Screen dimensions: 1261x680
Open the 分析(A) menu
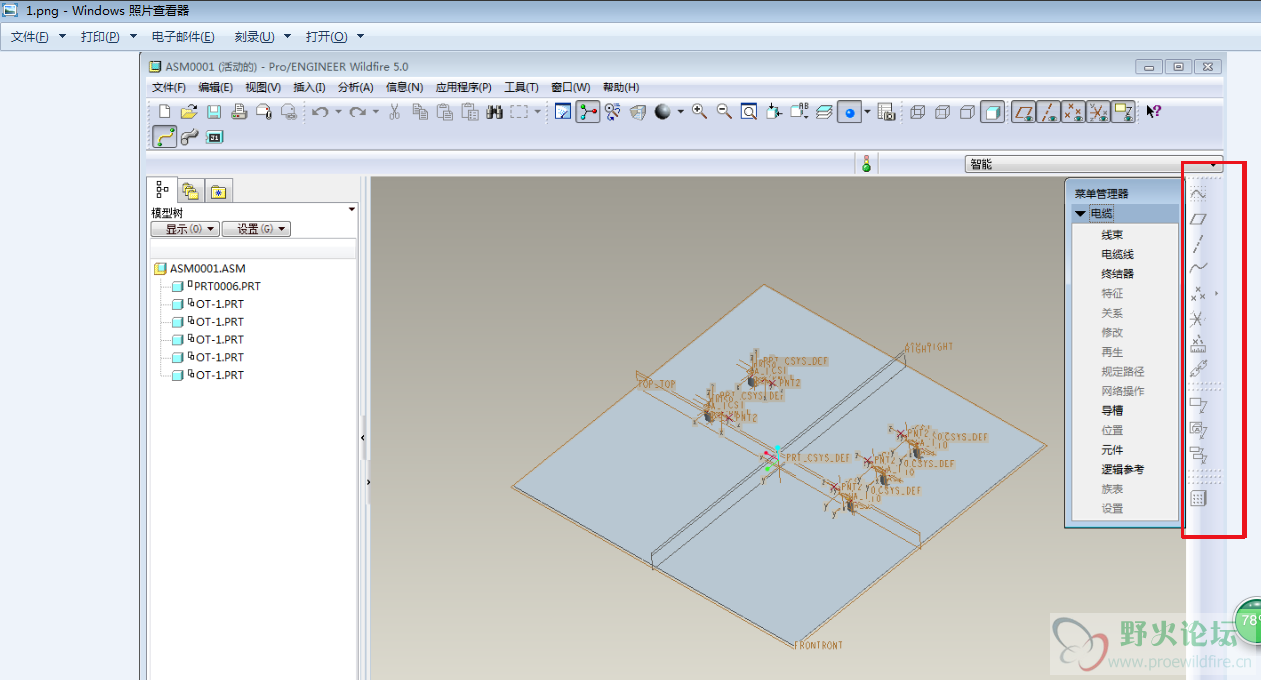356,87
